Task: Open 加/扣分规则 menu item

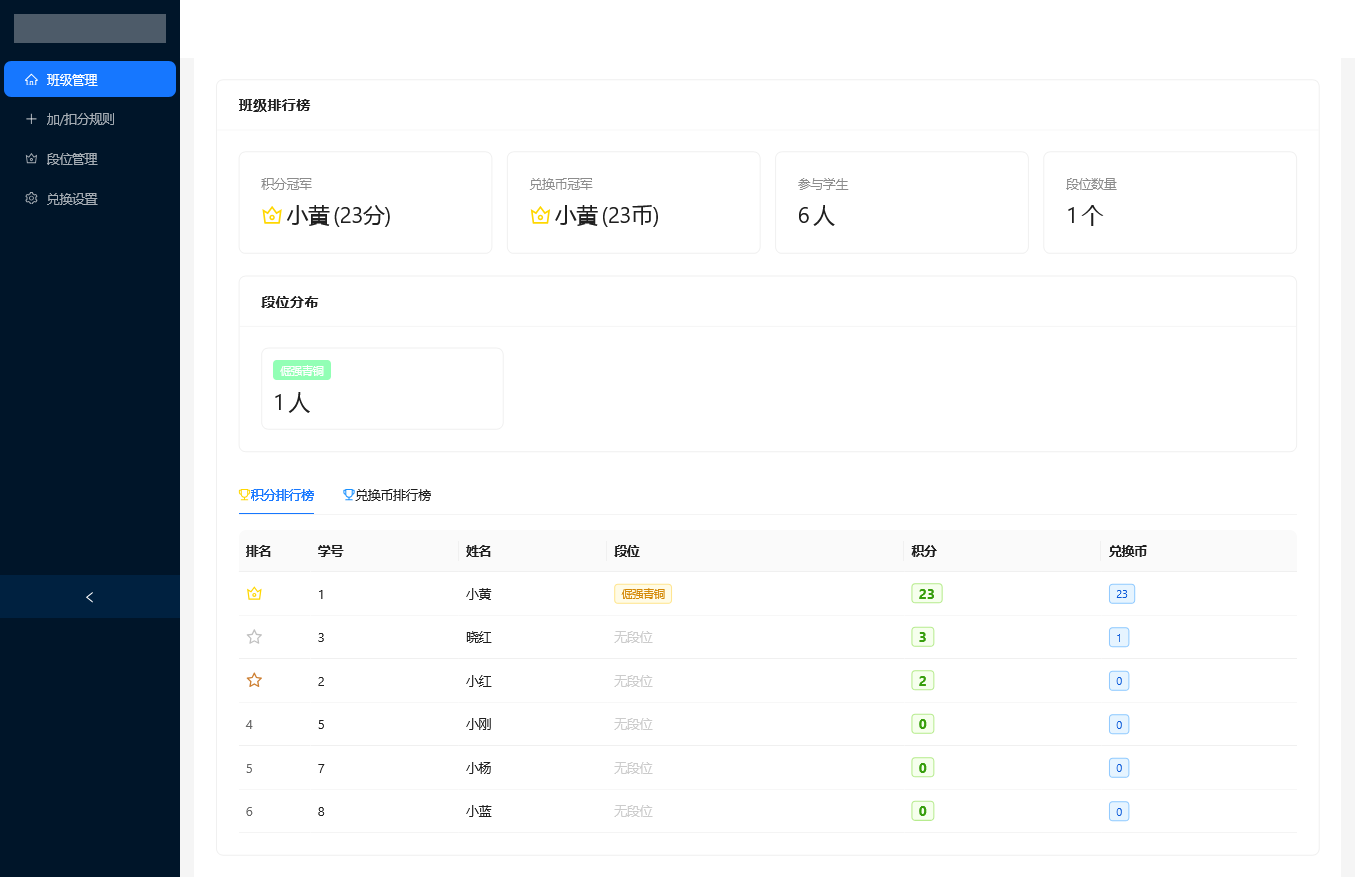Action: pos(90,119)
